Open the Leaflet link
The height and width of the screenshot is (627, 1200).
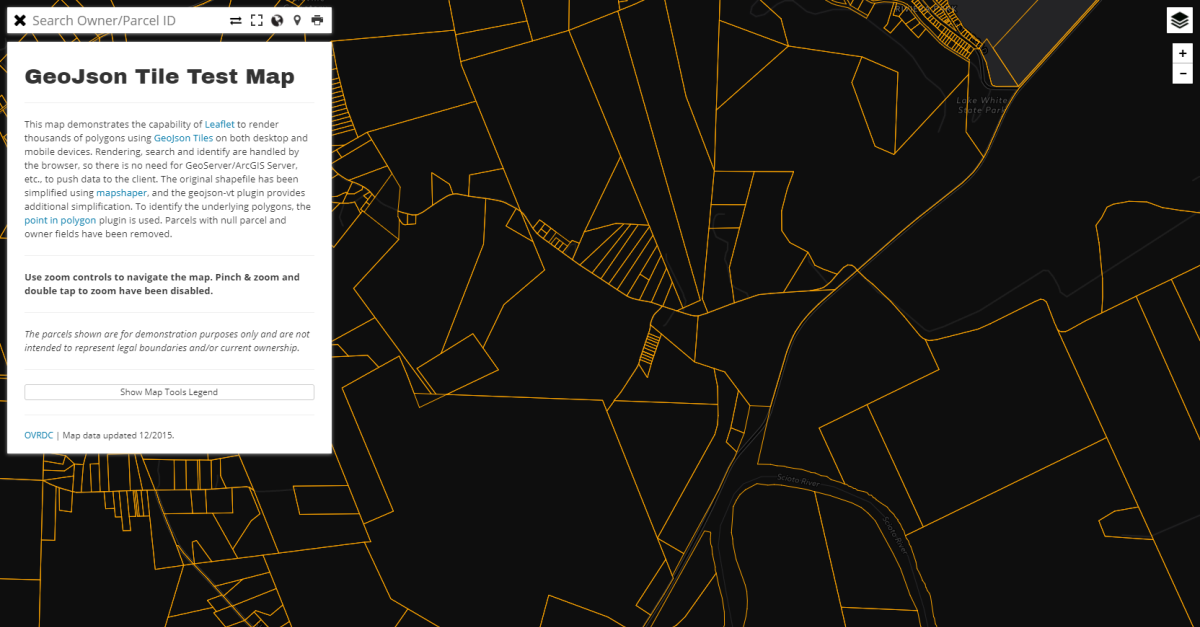coord(220,124)
